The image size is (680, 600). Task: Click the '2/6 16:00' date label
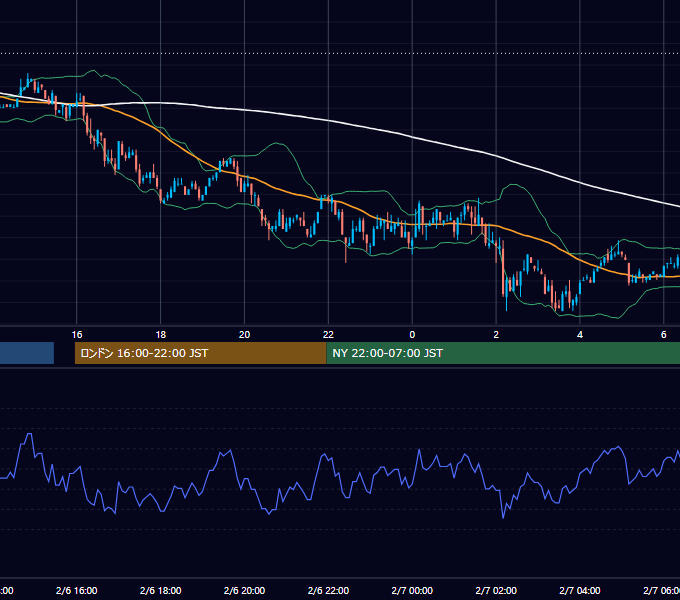click(77, 590)
